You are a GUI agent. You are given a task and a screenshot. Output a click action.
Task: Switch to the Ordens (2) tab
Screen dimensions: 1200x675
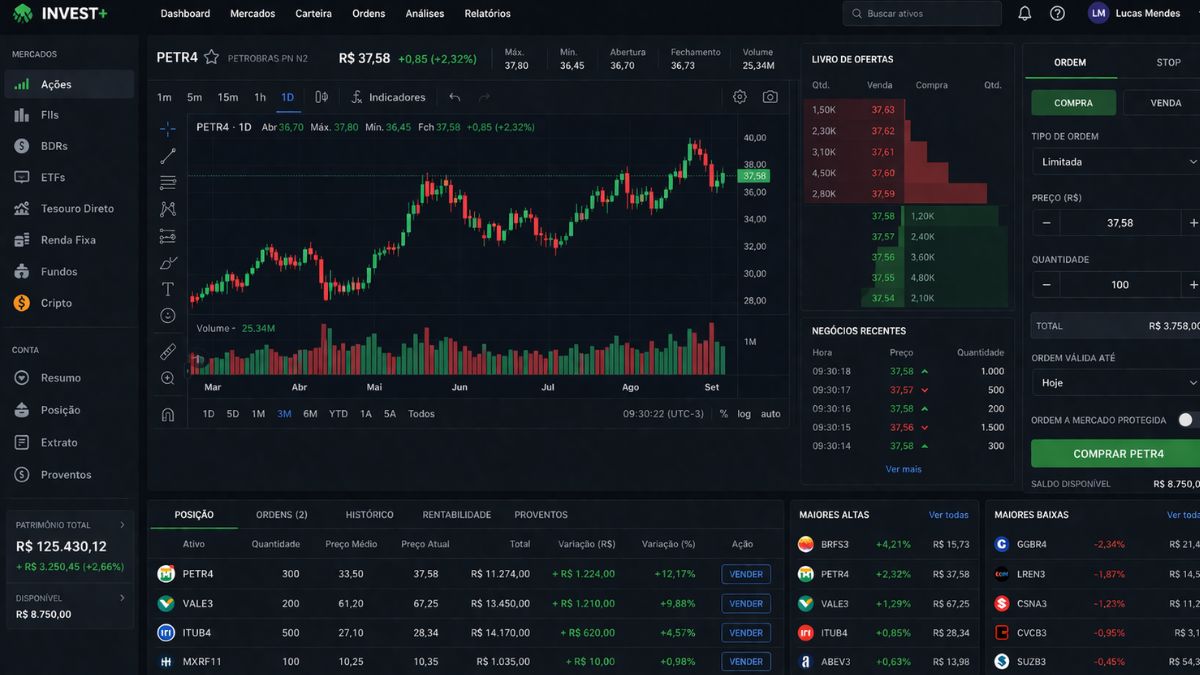281,514
